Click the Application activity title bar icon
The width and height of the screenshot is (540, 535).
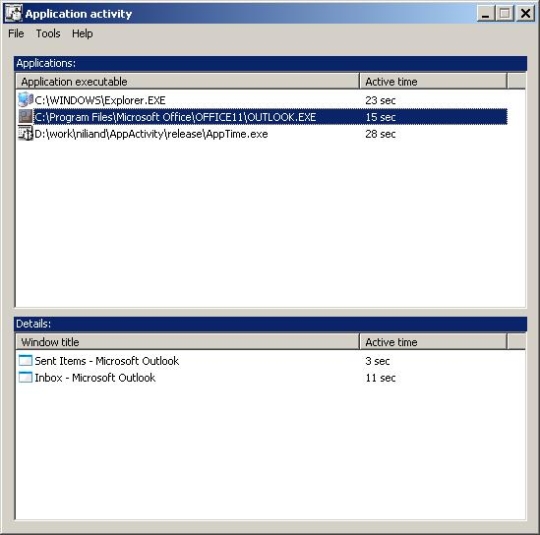pyautogui.click(x=13, y=13)
